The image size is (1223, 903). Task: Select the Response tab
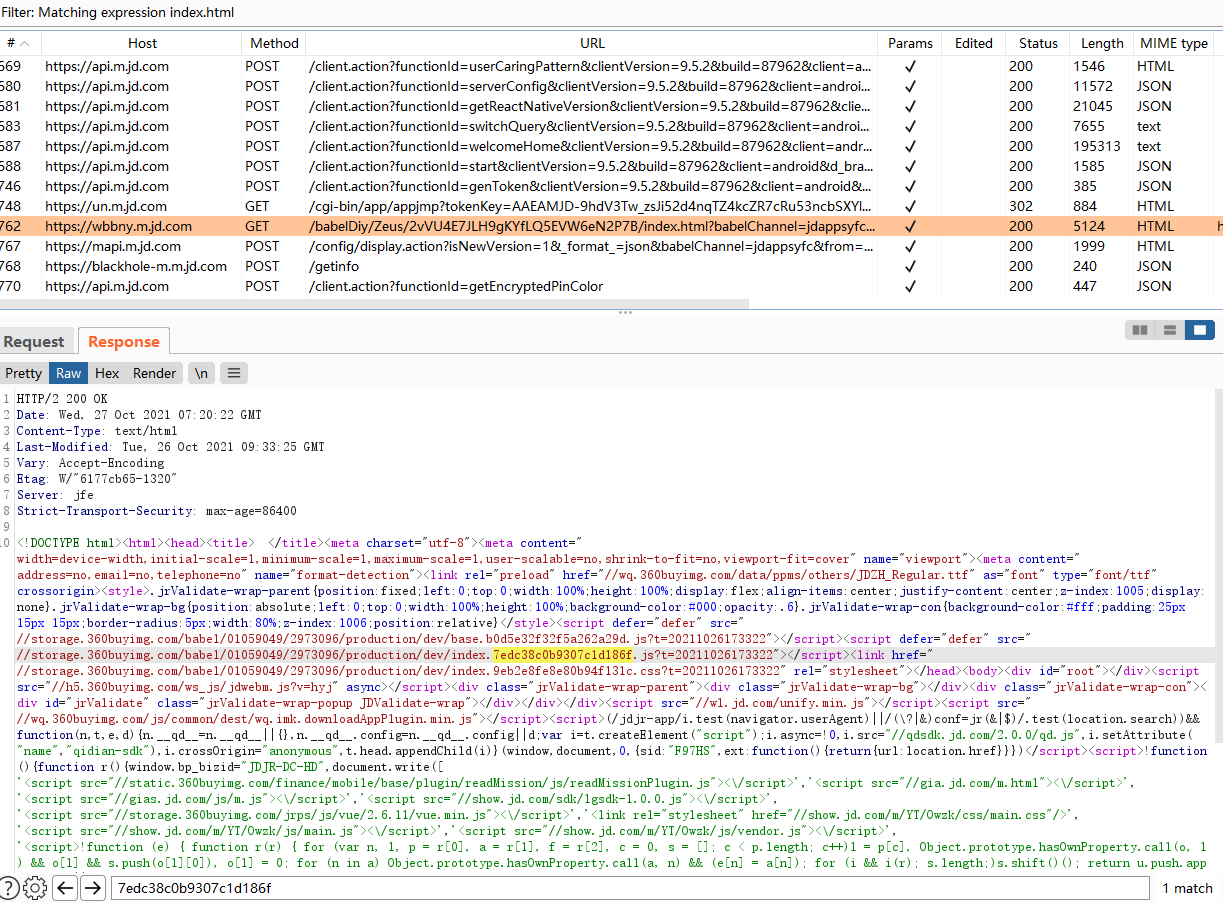click(x=124, y=342)
